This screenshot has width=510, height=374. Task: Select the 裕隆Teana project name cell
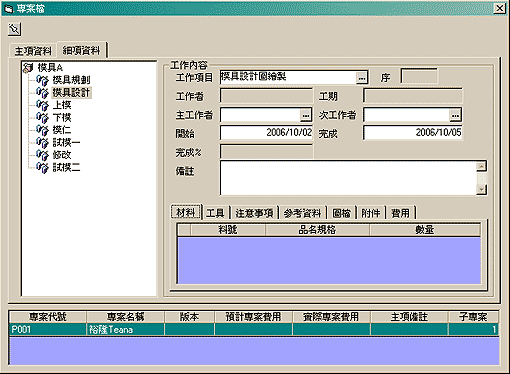[x=125, y=329]
